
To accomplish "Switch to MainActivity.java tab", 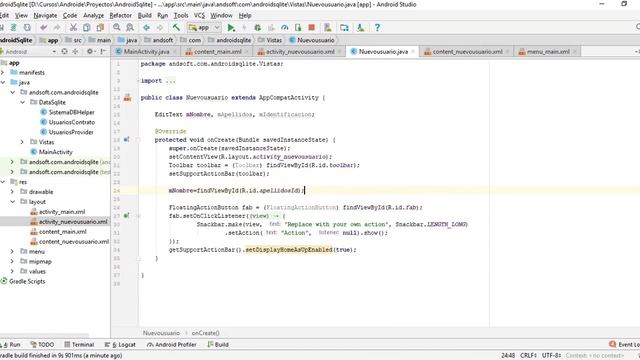I will point(146,51).
